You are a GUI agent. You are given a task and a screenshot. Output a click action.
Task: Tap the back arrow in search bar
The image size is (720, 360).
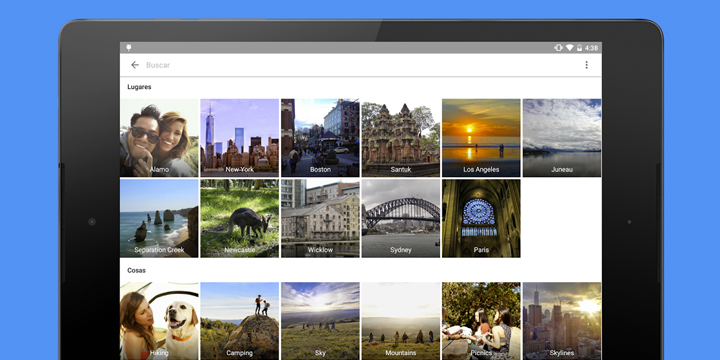coord(135,65)
